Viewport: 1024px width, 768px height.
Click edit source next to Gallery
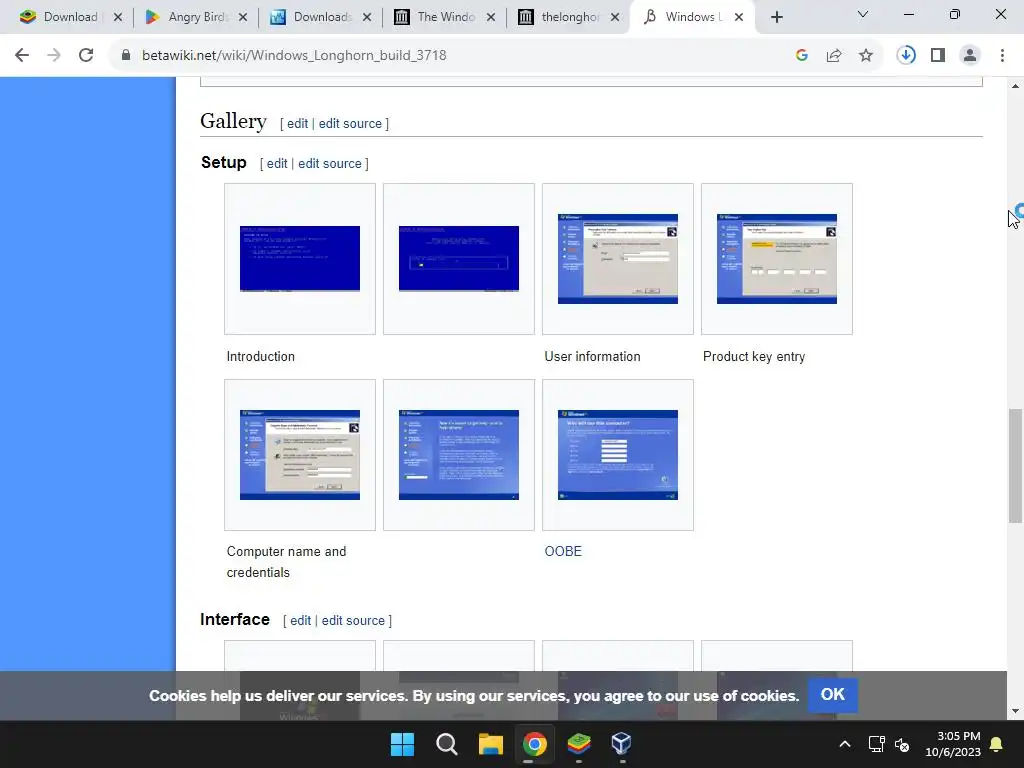[x=350, y=123]
